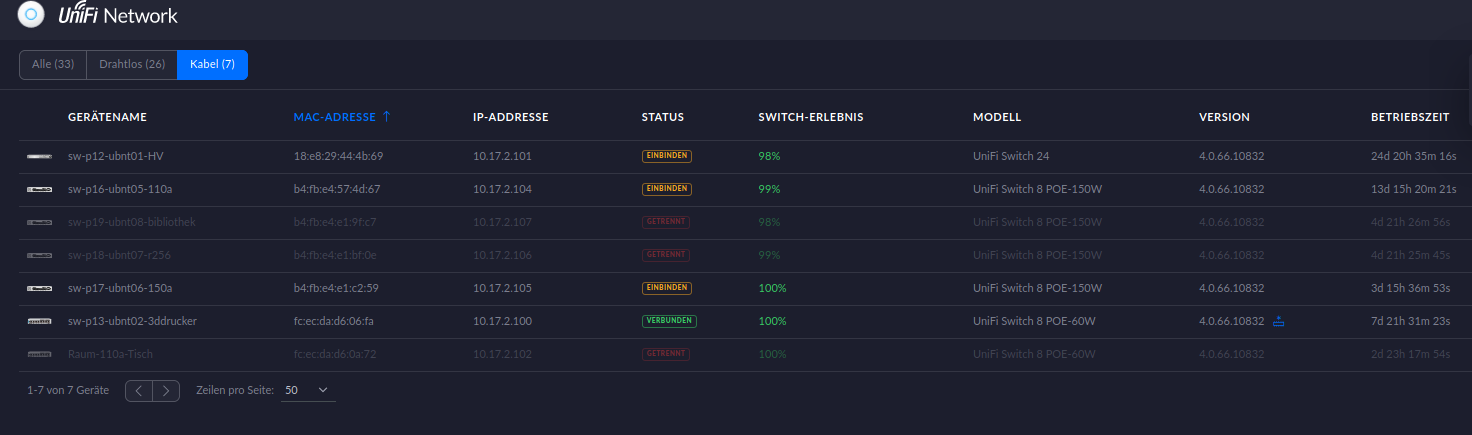Sort the table by Gerätename column
The width and height of the screenshot is (1472, 435).
tap(107, 117)
